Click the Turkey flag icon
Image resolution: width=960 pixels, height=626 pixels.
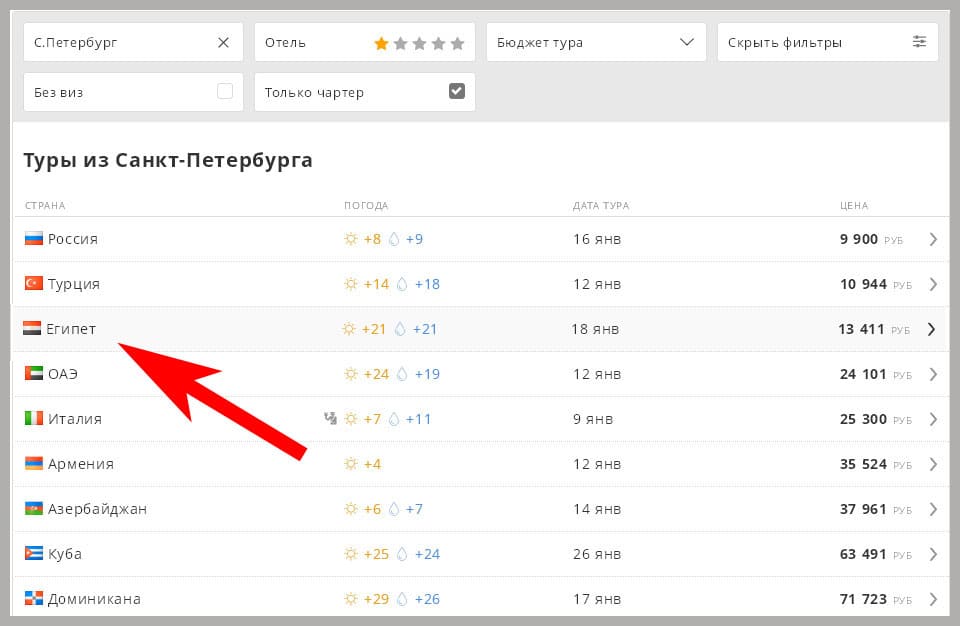(x=34, y=283)
